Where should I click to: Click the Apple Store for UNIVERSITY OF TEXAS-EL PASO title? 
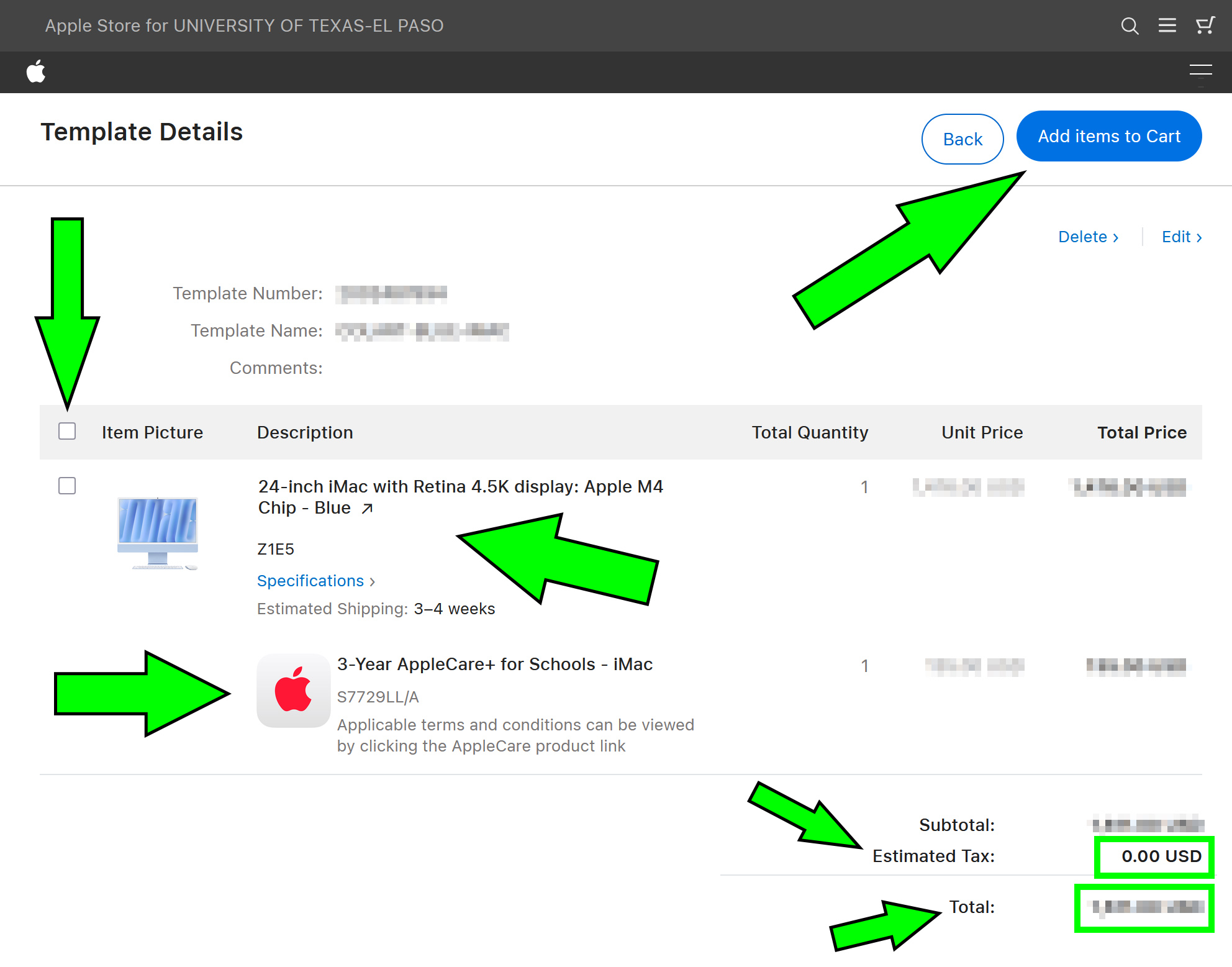[x=244, y=25]
